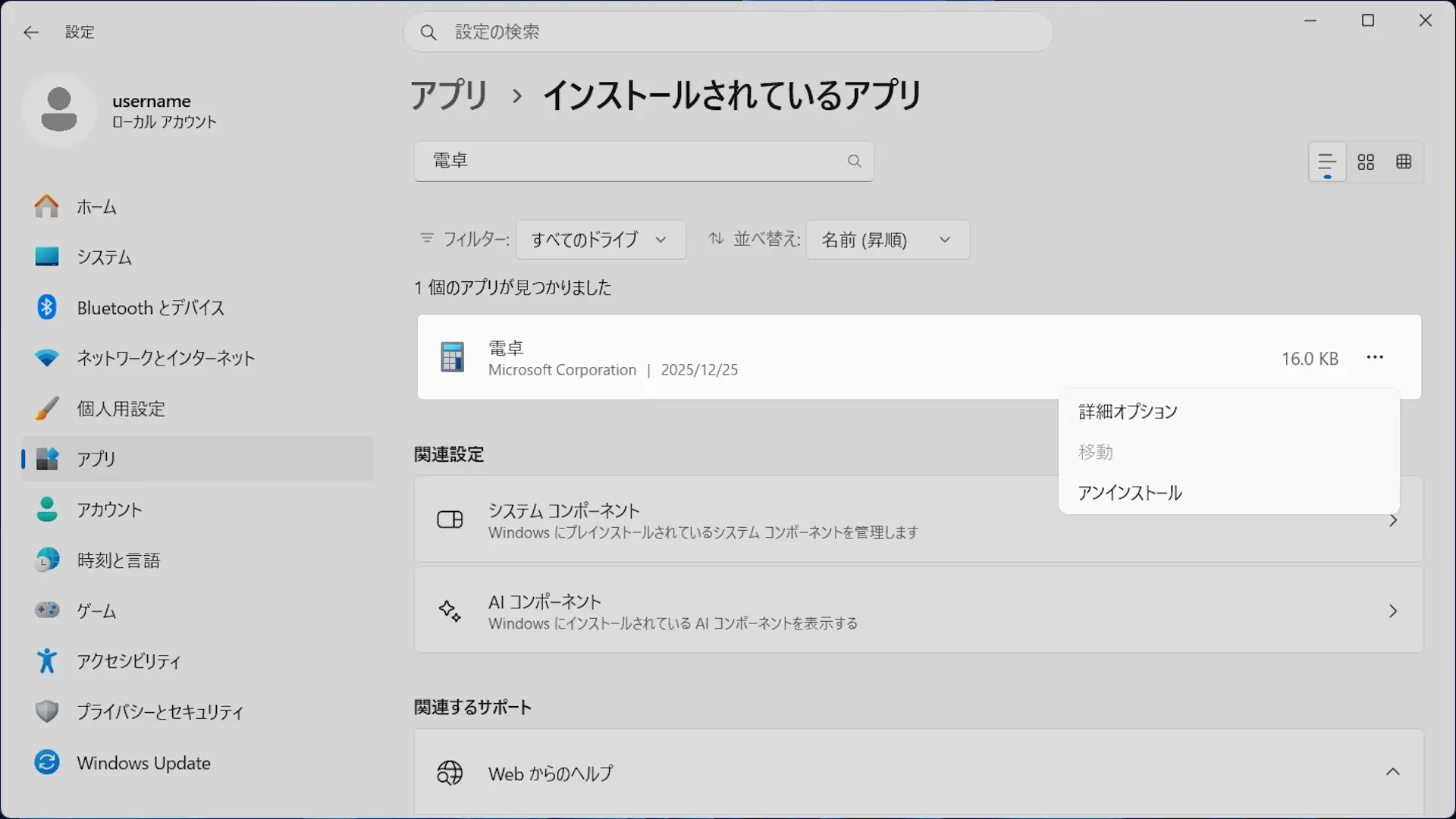Image resolution: width=1456 pixels, height=819 pixels.
Task: Choose 詳細オプション from the context menu
Action: (x=1229, y=412)
